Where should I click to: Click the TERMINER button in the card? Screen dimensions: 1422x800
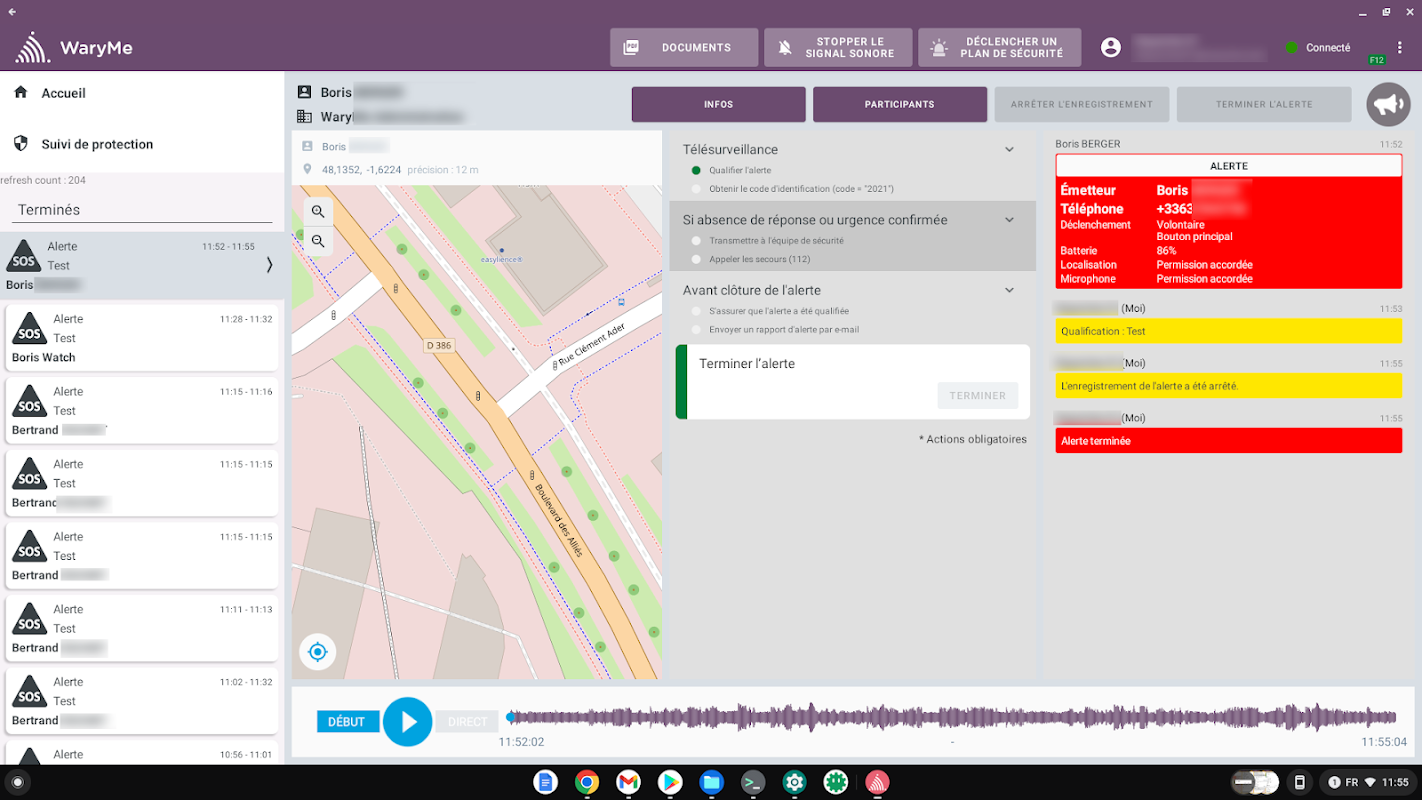pos(978,396)
